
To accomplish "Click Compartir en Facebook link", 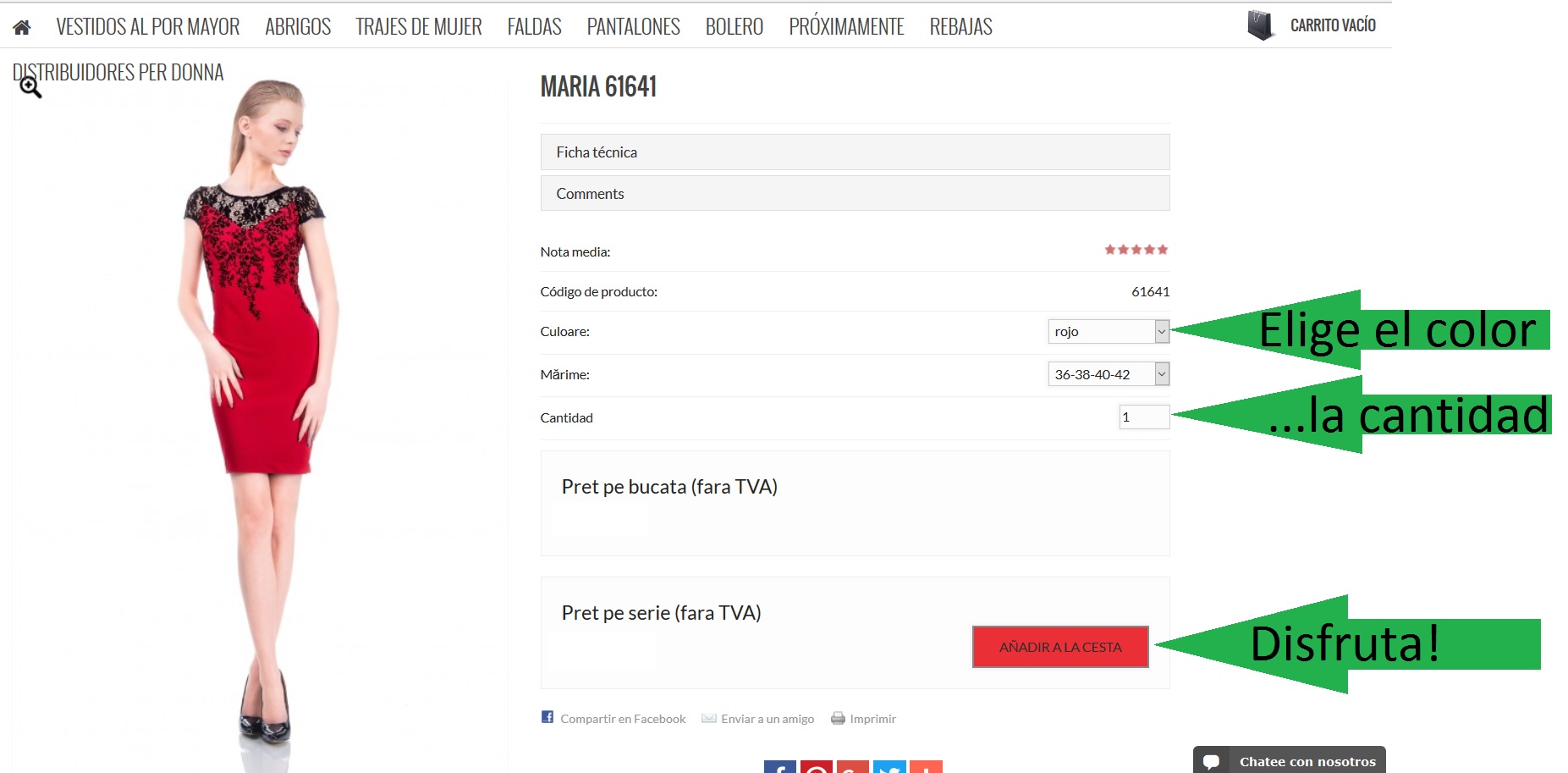I will pos(623,719).
